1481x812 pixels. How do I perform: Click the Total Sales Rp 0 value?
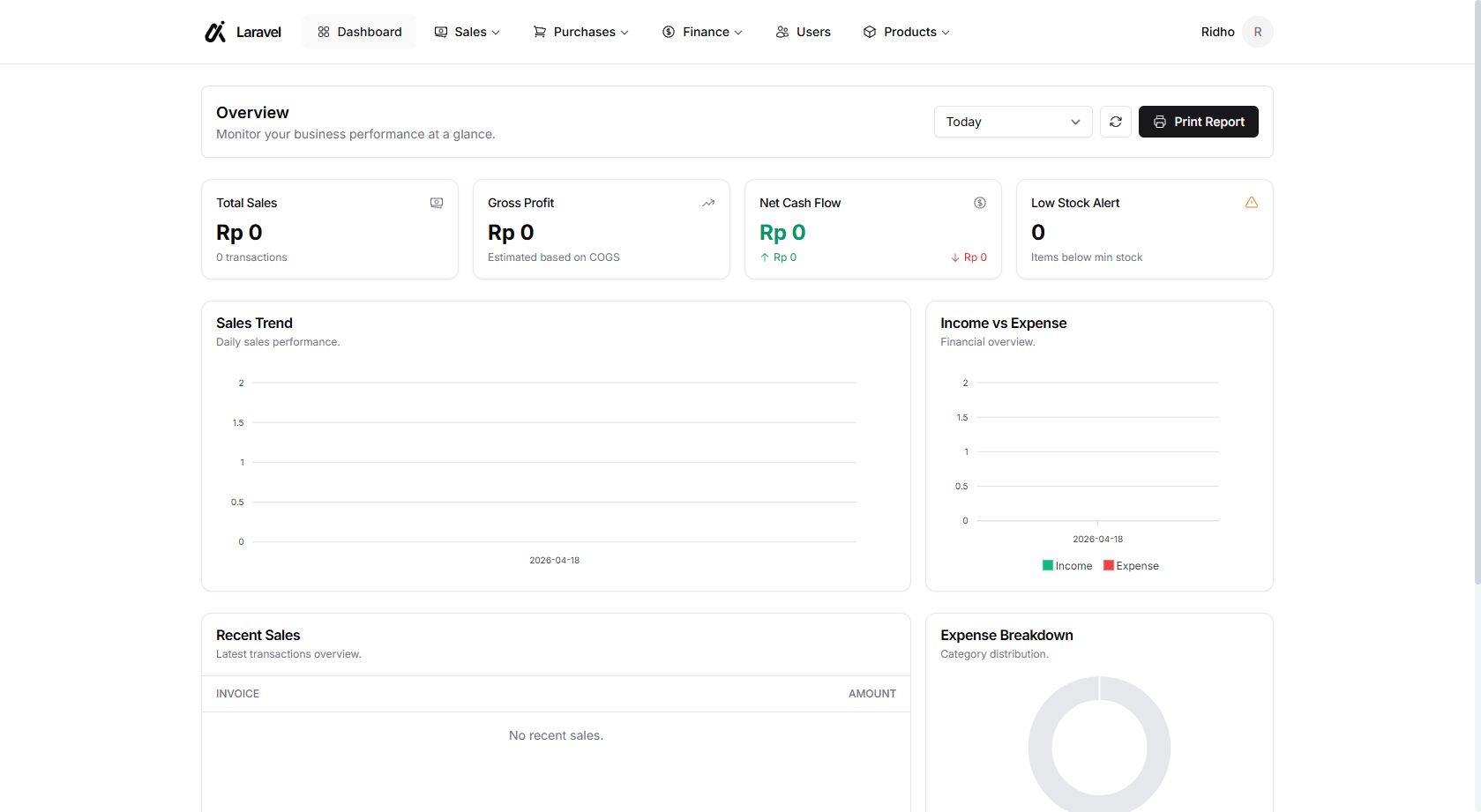pyautogui.click(x=239, y=233)
